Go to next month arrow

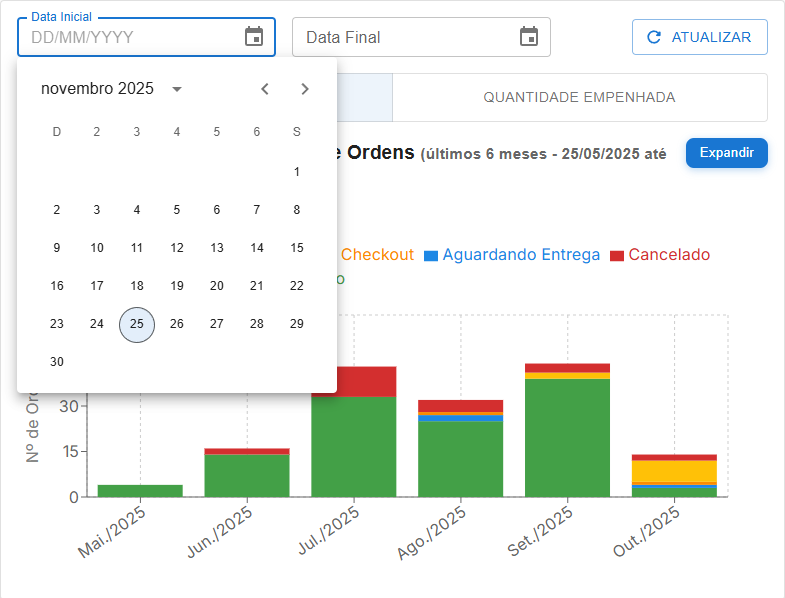coord(305,89)
